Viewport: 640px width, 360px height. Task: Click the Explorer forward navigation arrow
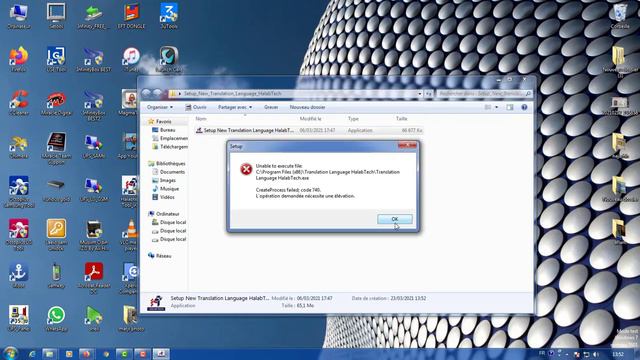point(157,93)
